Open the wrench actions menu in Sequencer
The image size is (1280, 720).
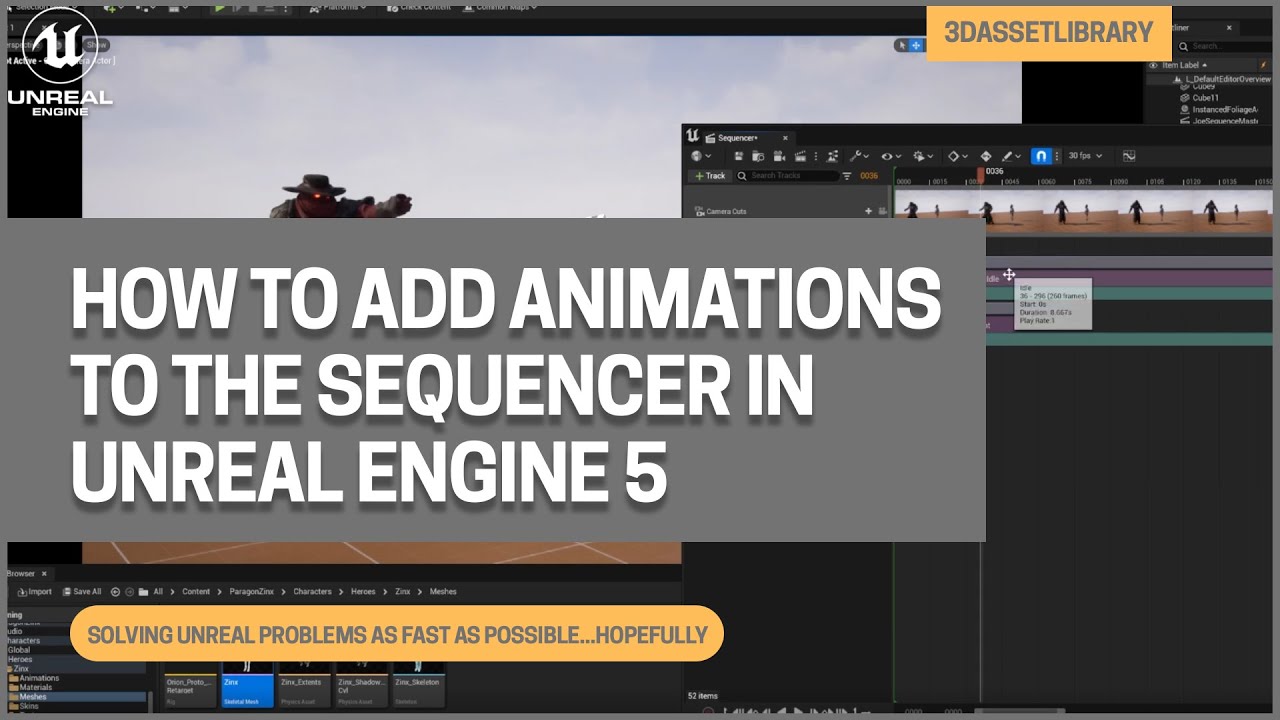859,156
